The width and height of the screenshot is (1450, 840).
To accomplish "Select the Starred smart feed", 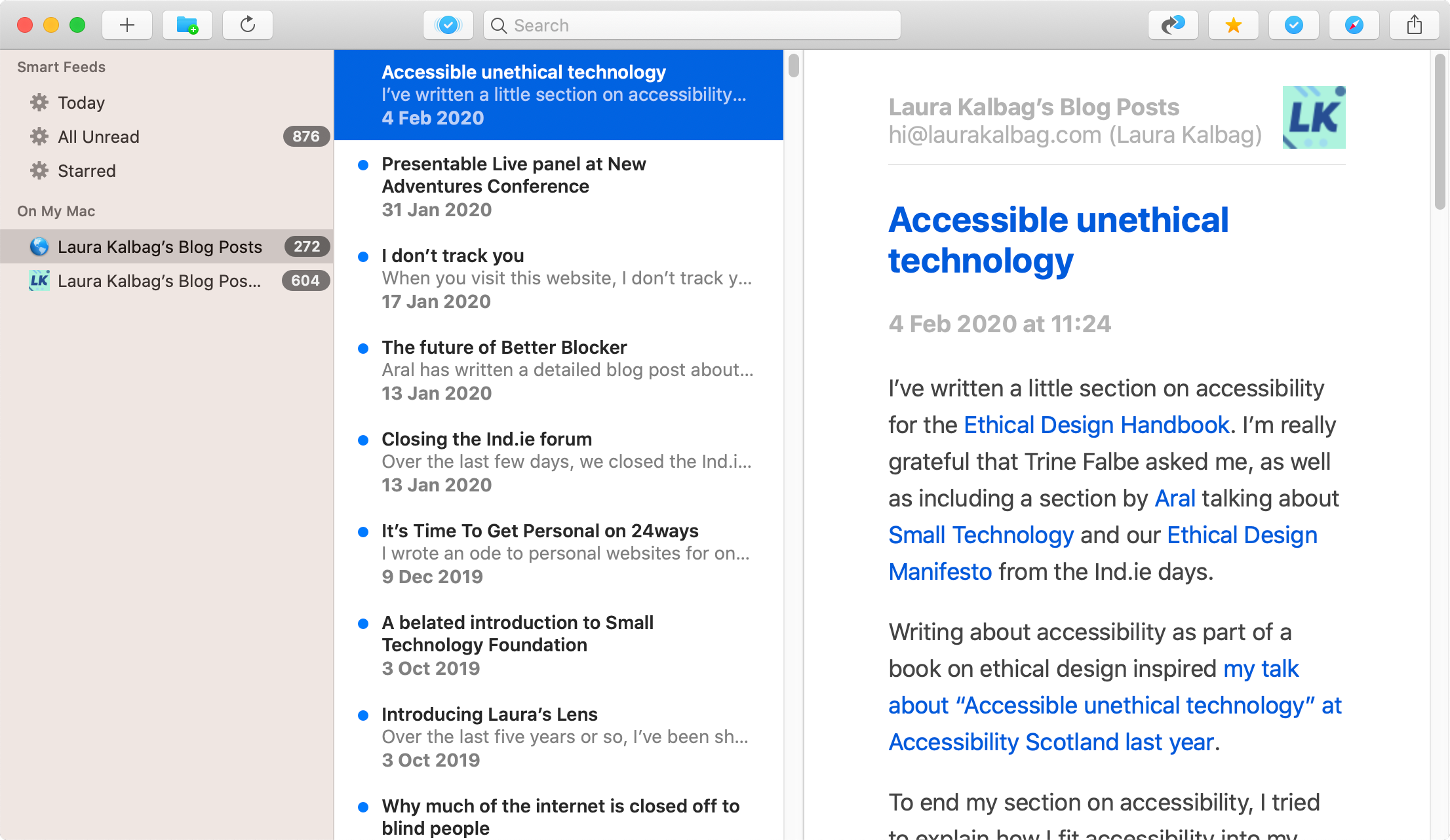I will click(x=86, y=171).
